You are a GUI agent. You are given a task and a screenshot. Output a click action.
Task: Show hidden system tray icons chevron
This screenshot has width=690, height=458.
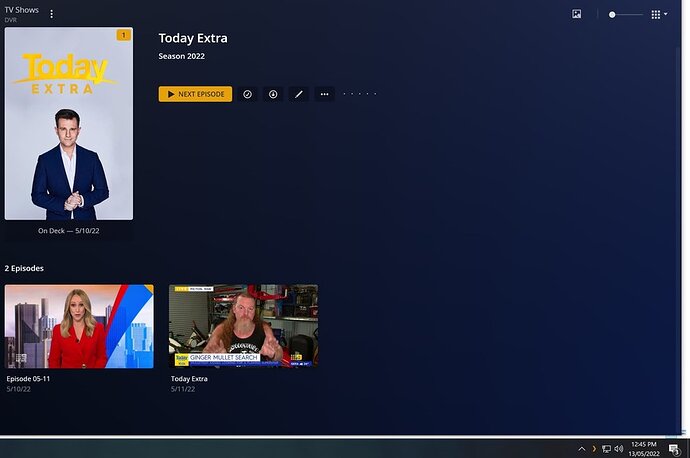pyautogui.click(x=582, y=449)
